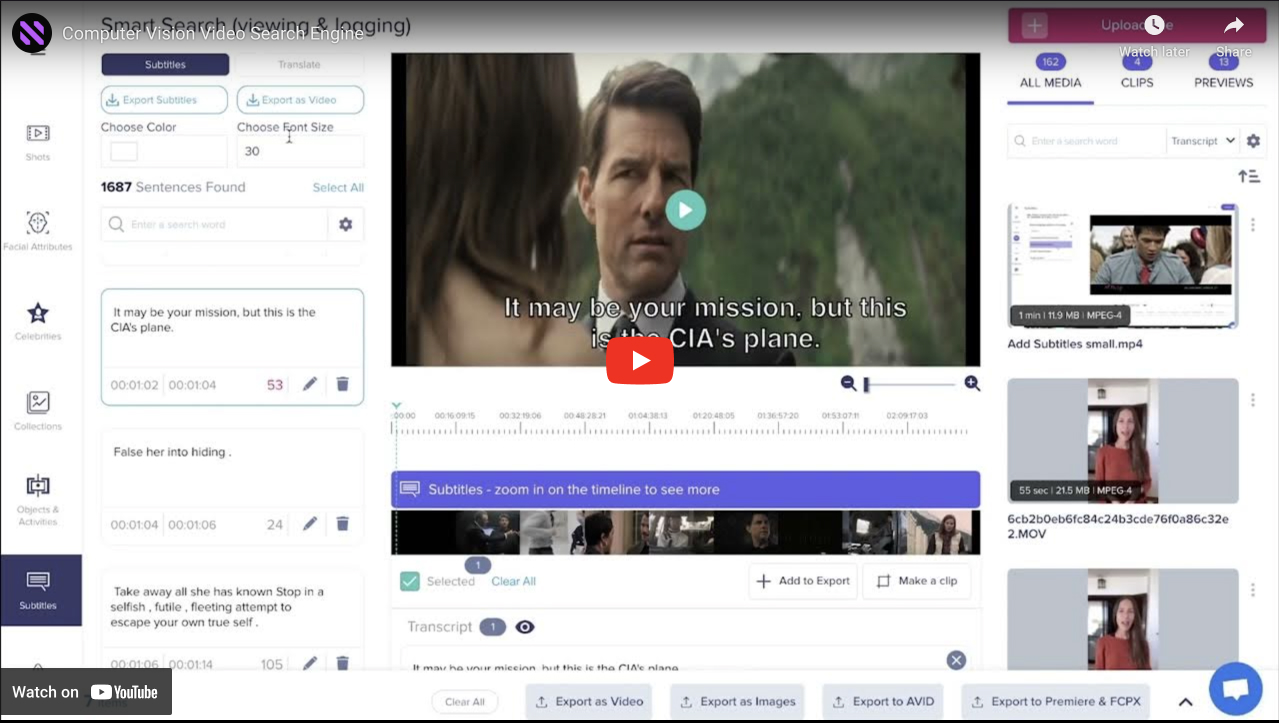Click the Upload button

point(1136,26)
